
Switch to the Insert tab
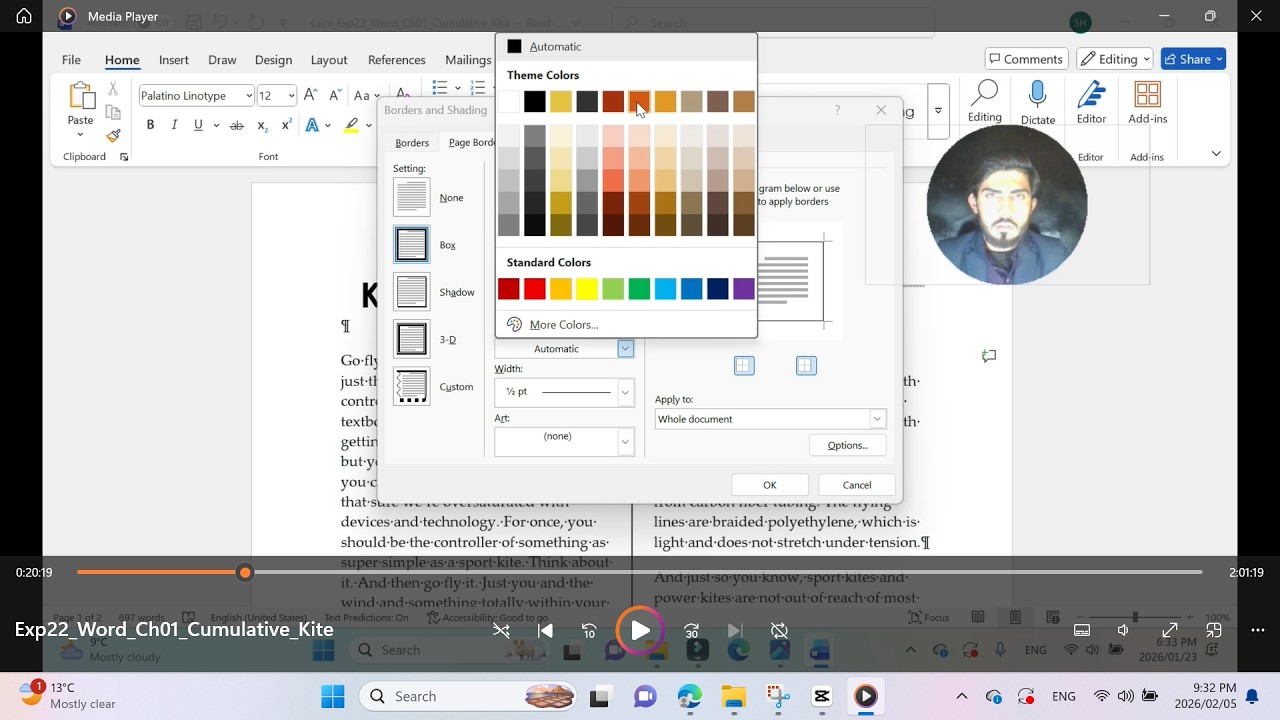pos(173,60)
